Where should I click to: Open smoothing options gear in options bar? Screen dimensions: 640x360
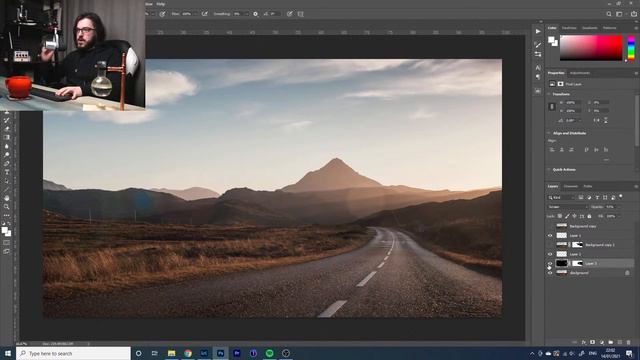pos(256,14)
